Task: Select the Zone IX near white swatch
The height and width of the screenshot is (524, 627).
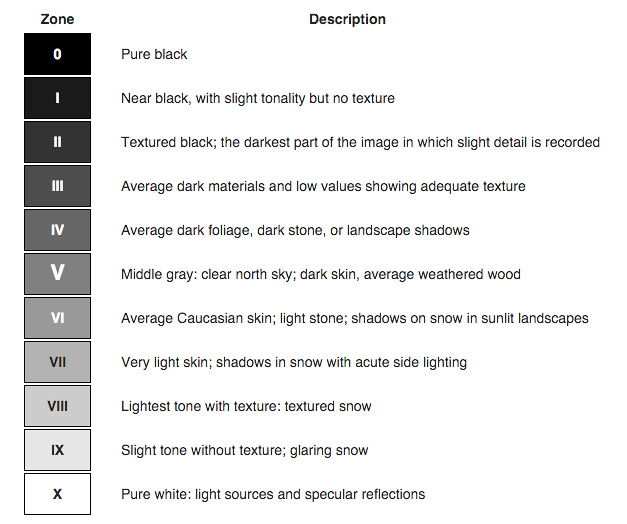Action: 57,450
